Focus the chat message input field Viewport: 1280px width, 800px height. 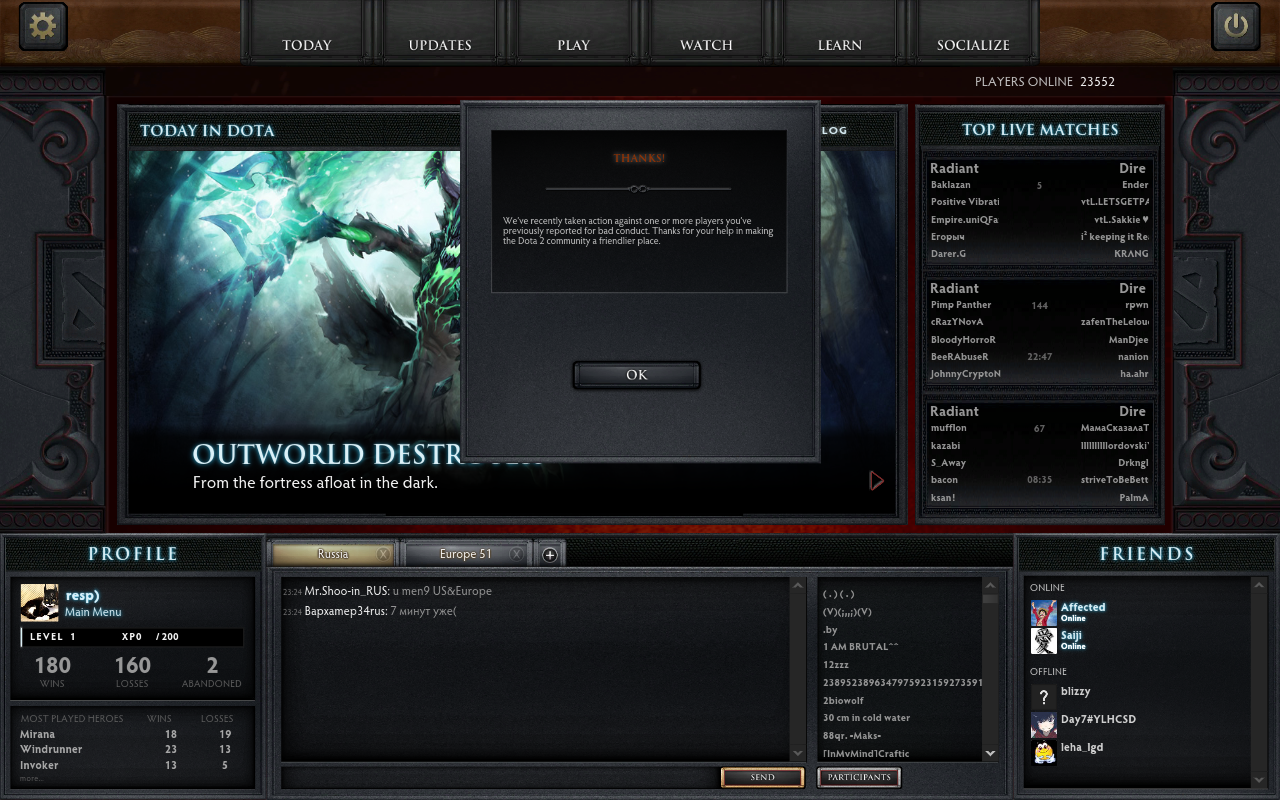coord(499,777)
